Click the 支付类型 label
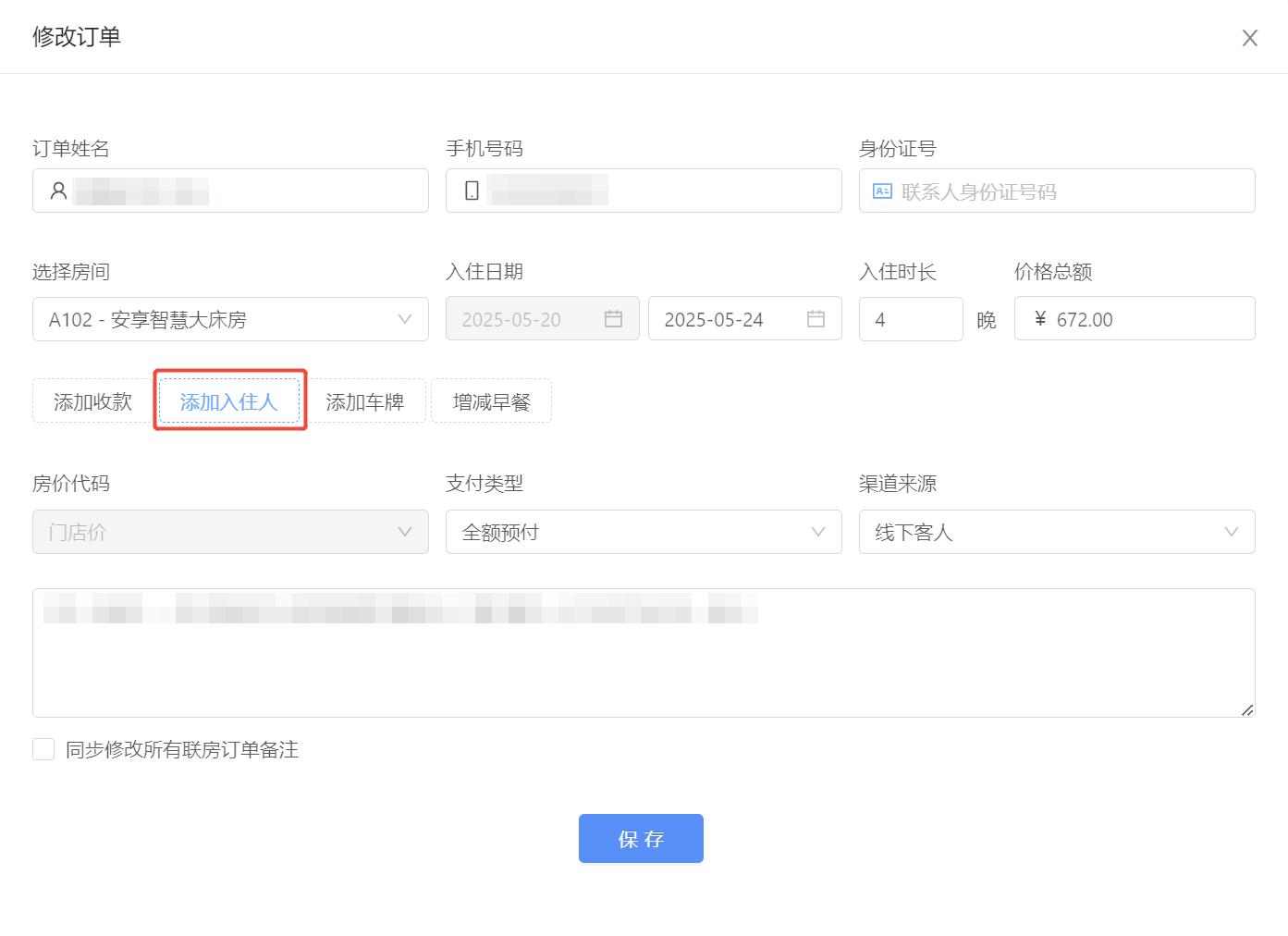The height and width of the screenshot is (936, 1288). pyautogui.click(x=485, y=484)
